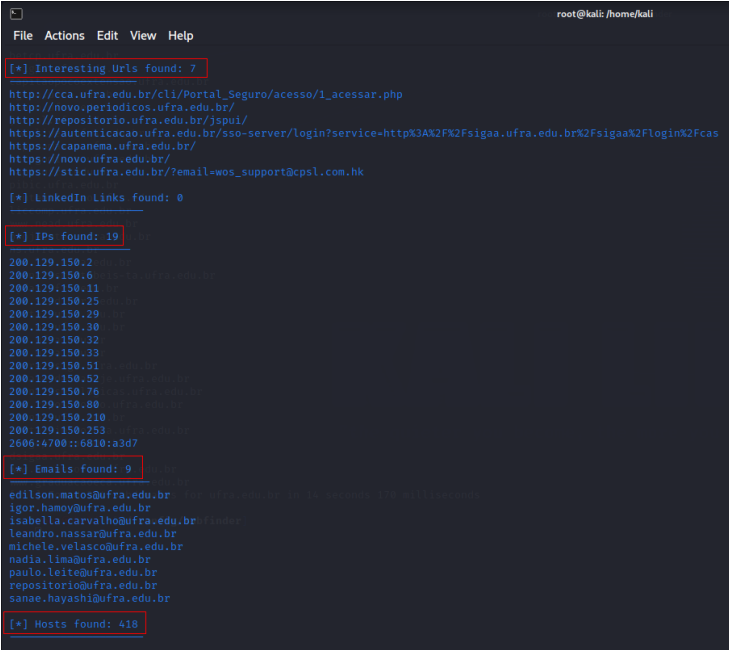
Task: Click the 'Hosts found: 418' line
Action: click(73, 624)
